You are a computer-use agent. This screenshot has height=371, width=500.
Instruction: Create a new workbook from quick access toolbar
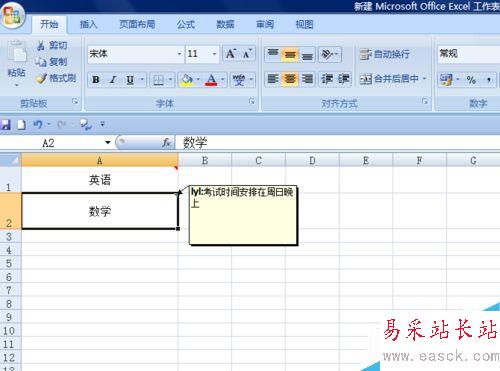point(21,125)
